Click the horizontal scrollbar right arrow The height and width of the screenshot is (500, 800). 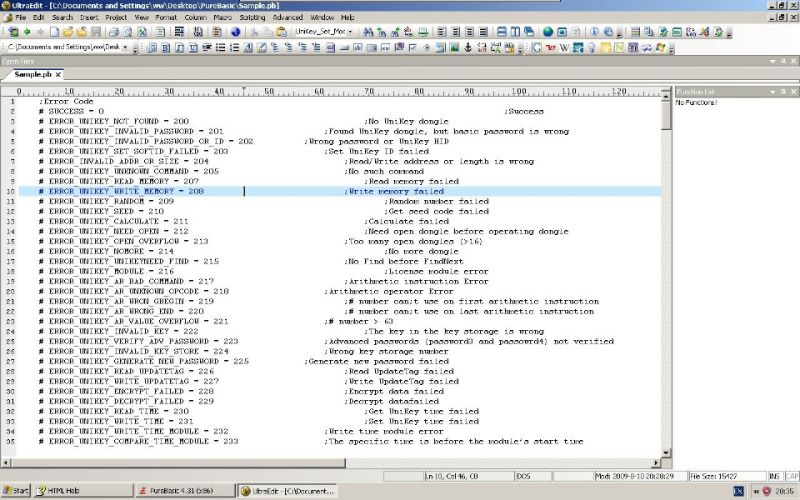[x=657, y=463]
